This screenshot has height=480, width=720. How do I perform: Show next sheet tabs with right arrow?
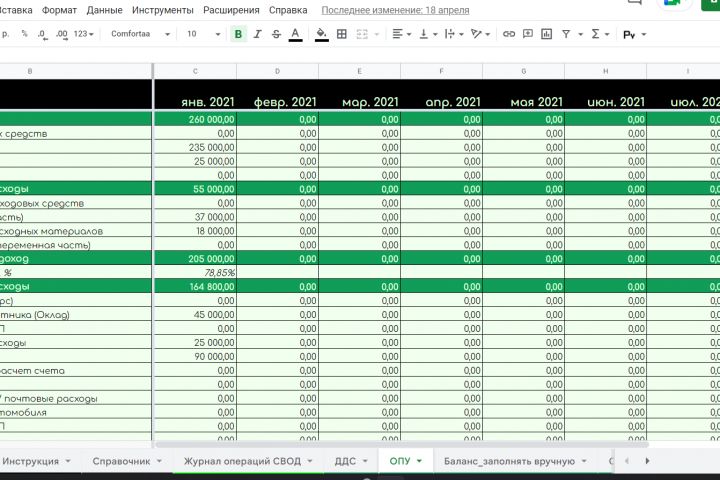(647, 461)
